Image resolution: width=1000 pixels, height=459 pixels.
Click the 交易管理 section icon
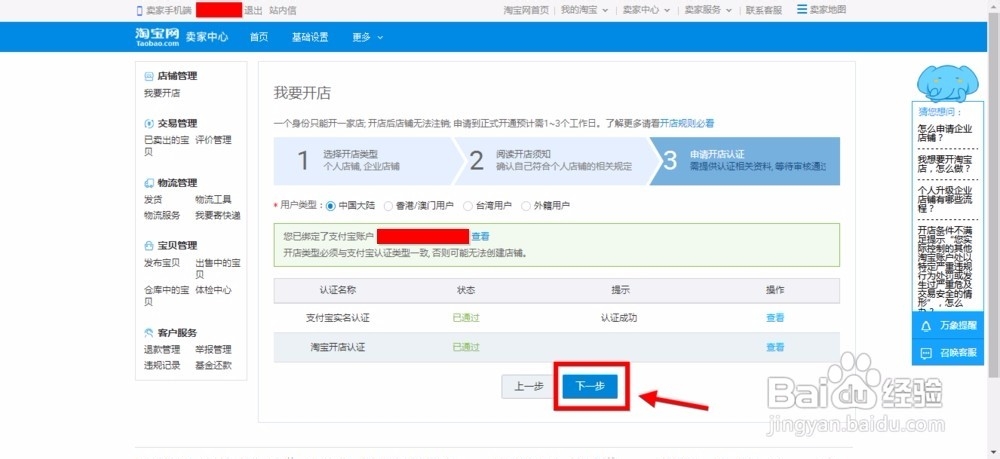click(x=149, y=124)
